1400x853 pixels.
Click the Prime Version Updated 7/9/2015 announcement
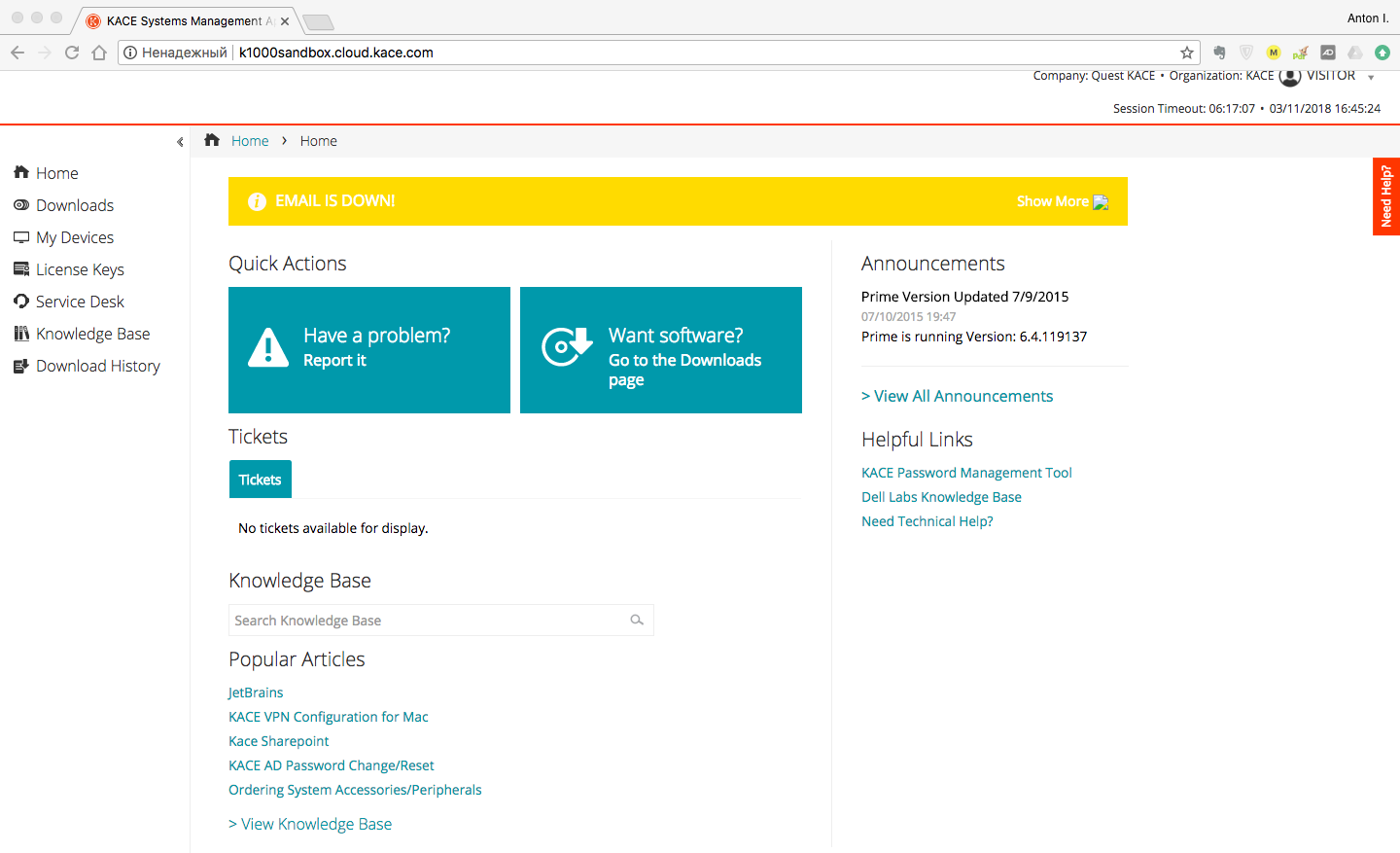click(x=964, y=297)
